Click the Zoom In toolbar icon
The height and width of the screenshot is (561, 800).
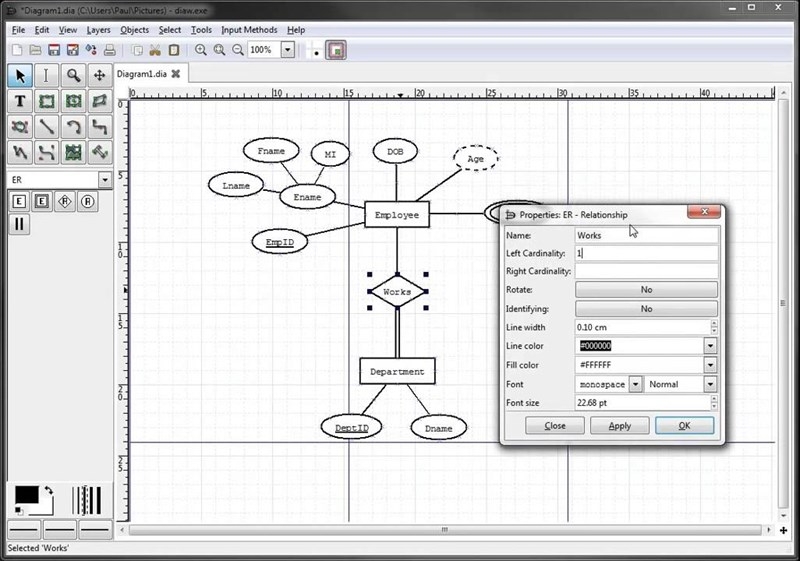[x=201, y=49]
